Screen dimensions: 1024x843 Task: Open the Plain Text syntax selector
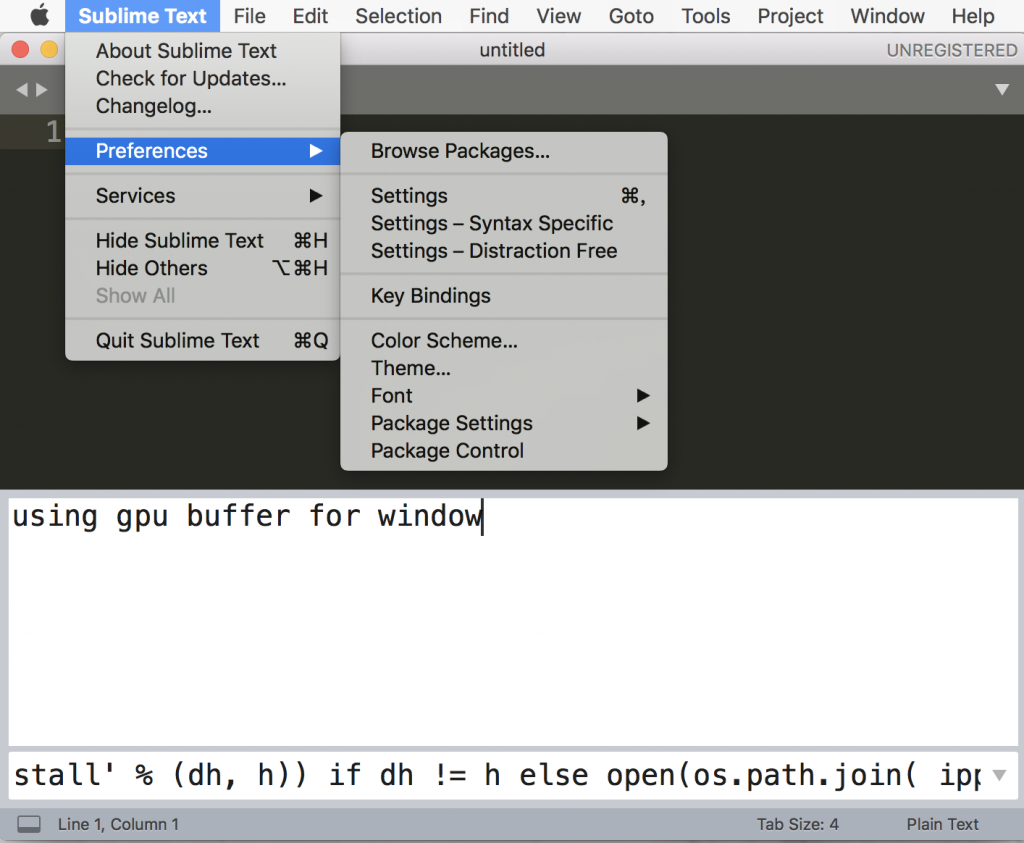(942, 824)
